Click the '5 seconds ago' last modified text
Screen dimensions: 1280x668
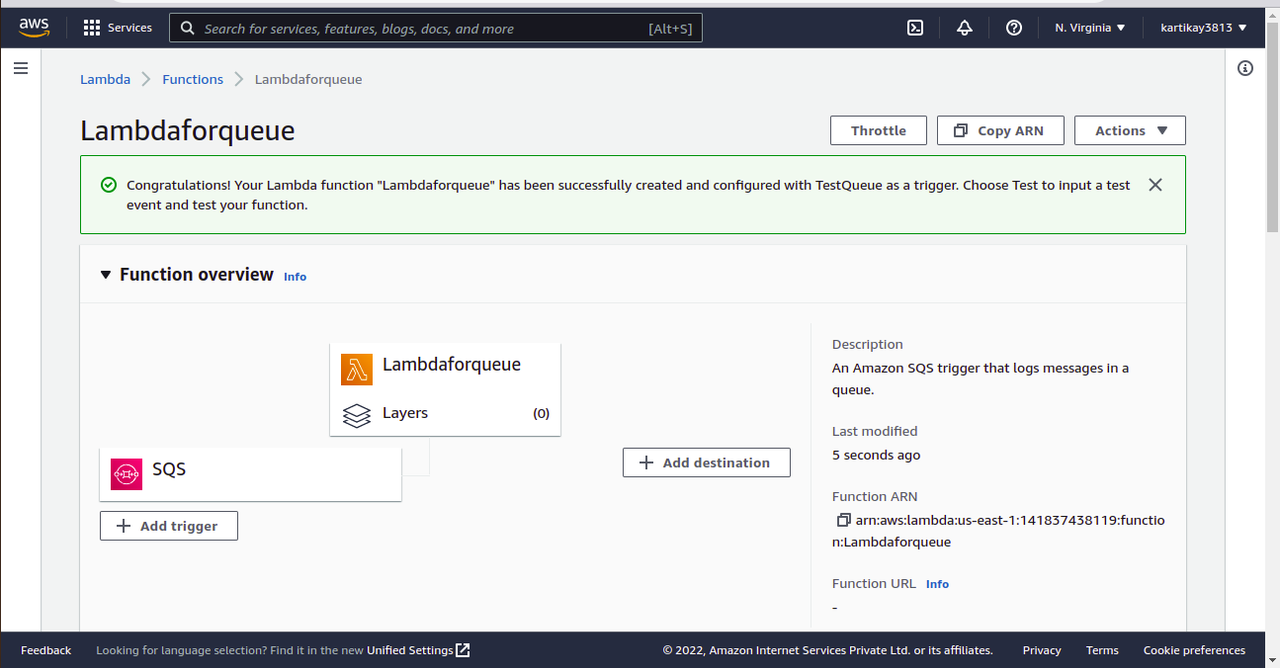coord(876,455)
